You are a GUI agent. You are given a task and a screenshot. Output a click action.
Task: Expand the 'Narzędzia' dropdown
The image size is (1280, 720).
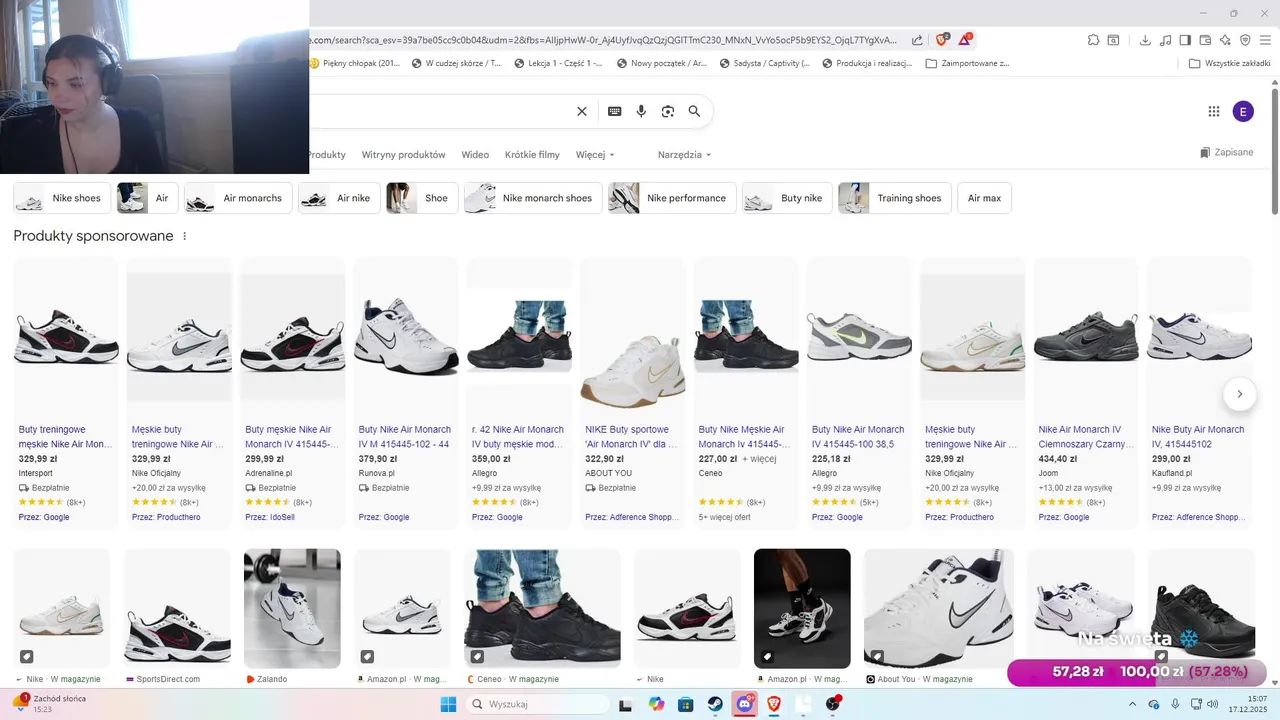tap(685, 155)
